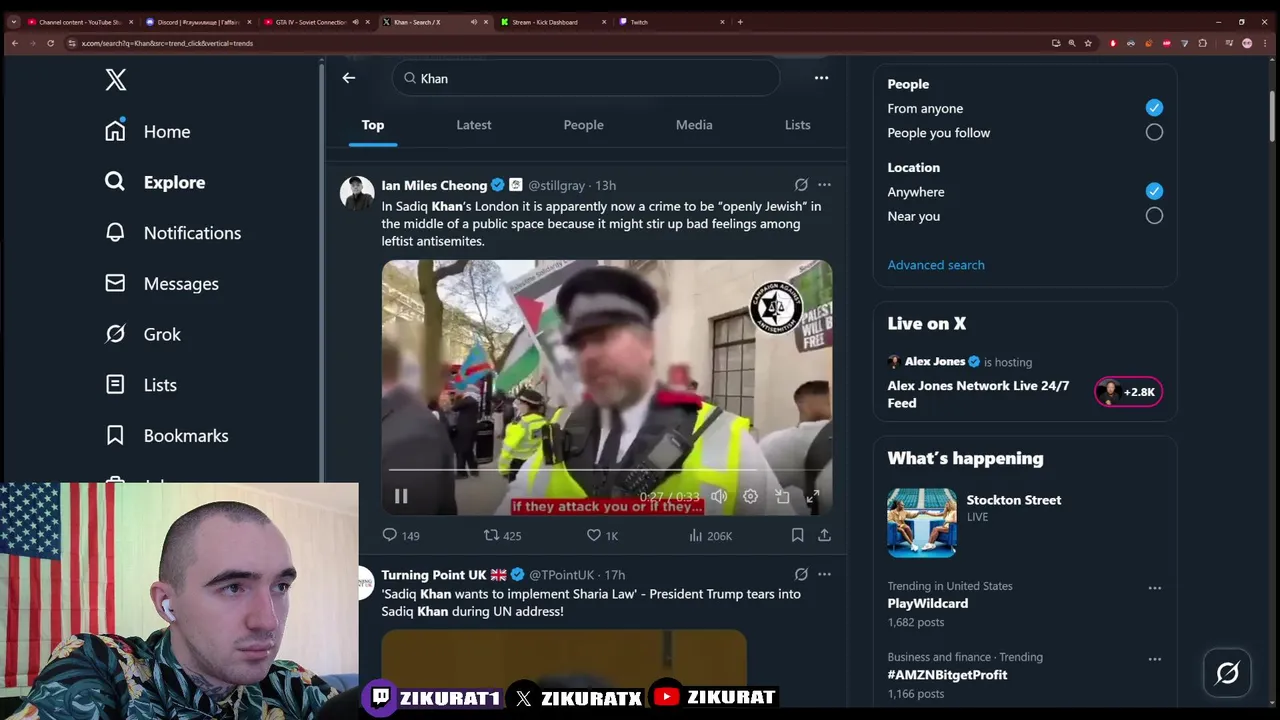Mute the video's volume
Viewport: 1280px width, 720px height.
[719, 496]
